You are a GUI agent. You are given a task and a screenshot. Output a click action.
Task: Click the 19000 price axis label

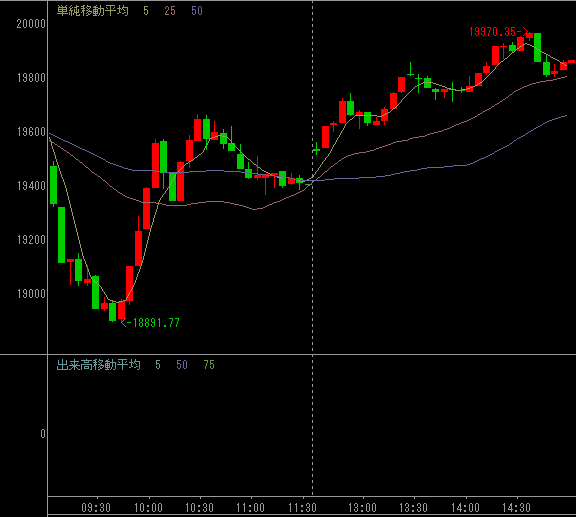(x=31, y=294)
